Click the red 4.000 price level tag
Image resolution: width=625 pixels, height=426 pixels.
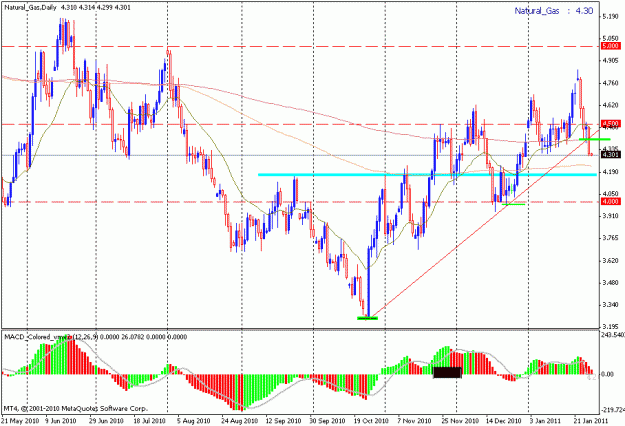[x=611, y=202]
